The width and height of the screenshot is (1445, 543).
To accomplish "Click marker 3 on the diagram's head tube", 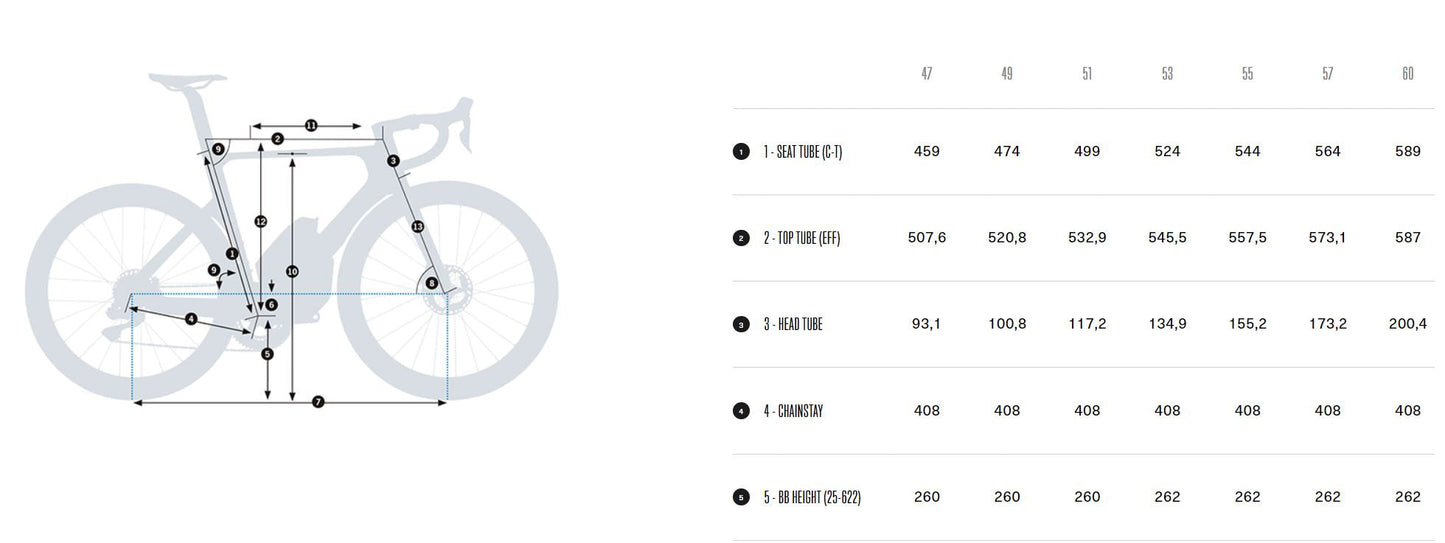I will 393,161.
